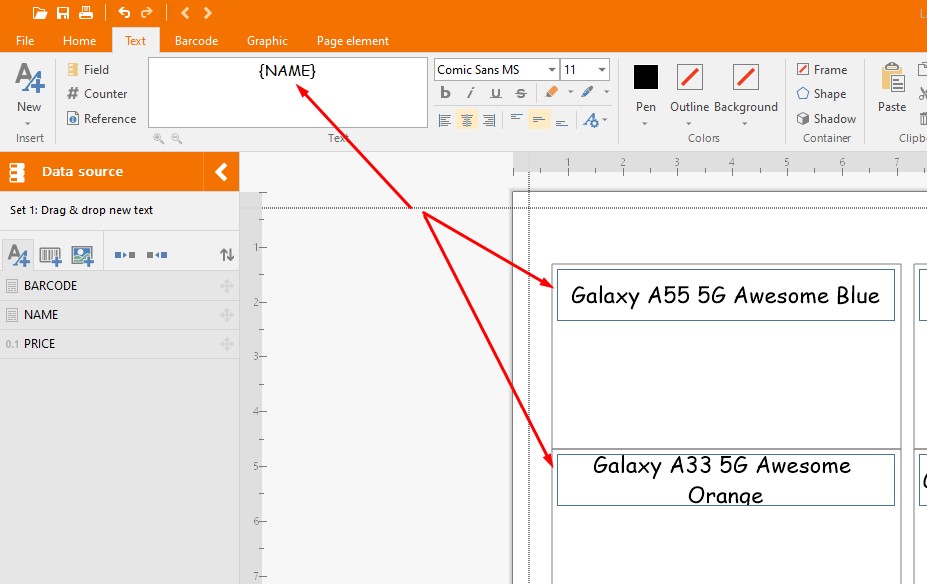Click the Print icon in quick access toolbar
927x584 pixels.
[x=86, y=13]
